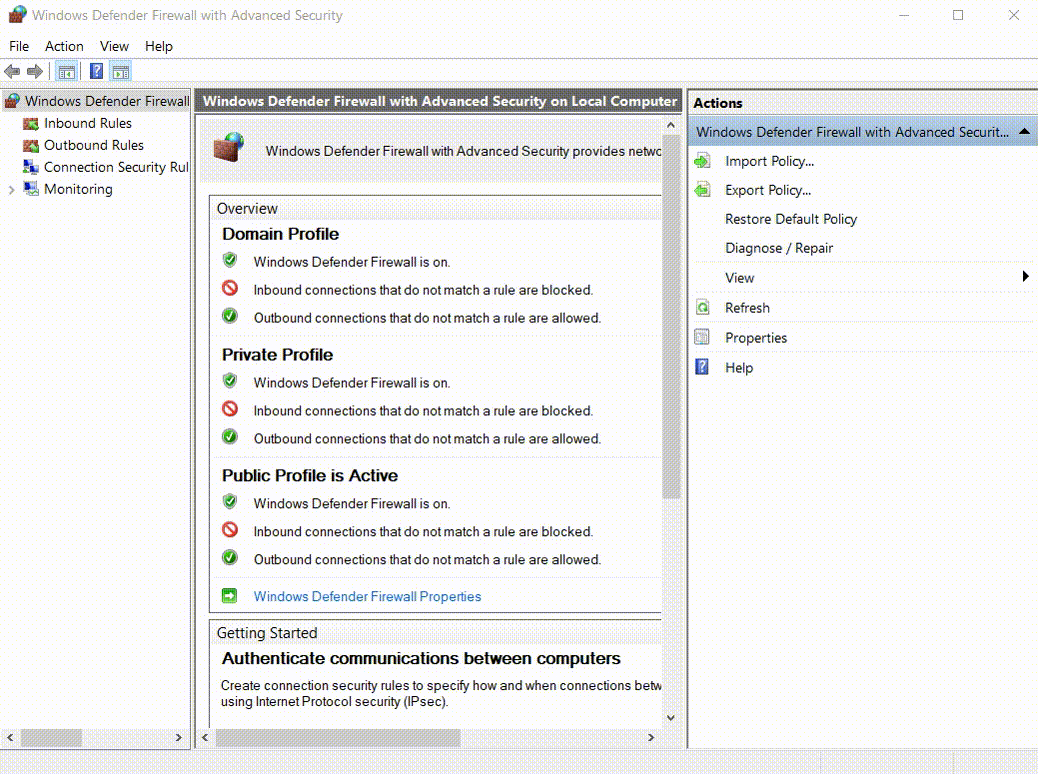Click the Getting Started section label
1038x774 pixels.
click(267, 633)
